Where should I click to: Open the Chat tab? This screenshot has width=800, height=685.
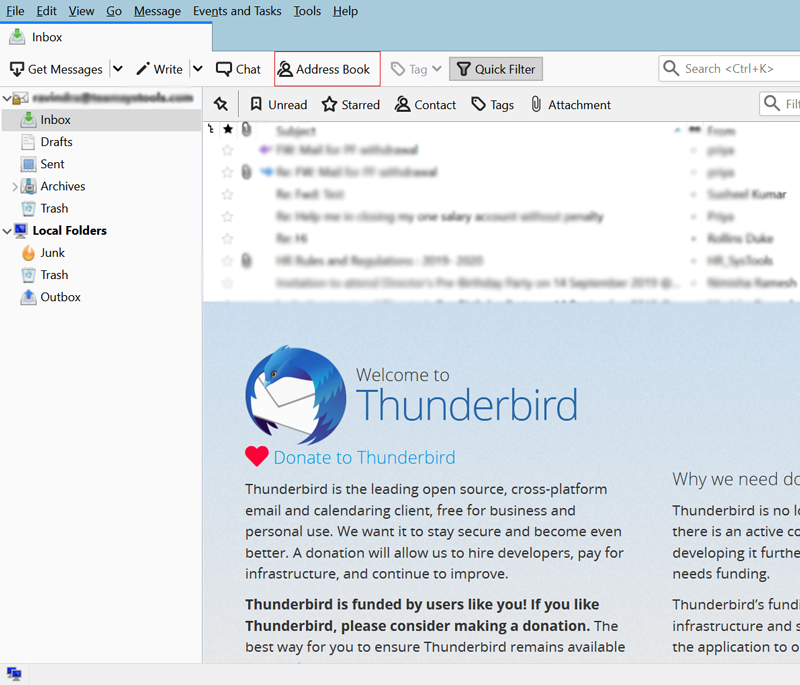[238, 69]
